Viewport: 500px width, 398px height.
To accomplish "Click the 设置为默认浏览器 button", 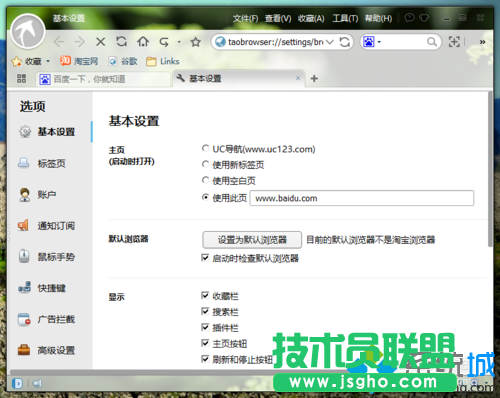I will point(252,240).
